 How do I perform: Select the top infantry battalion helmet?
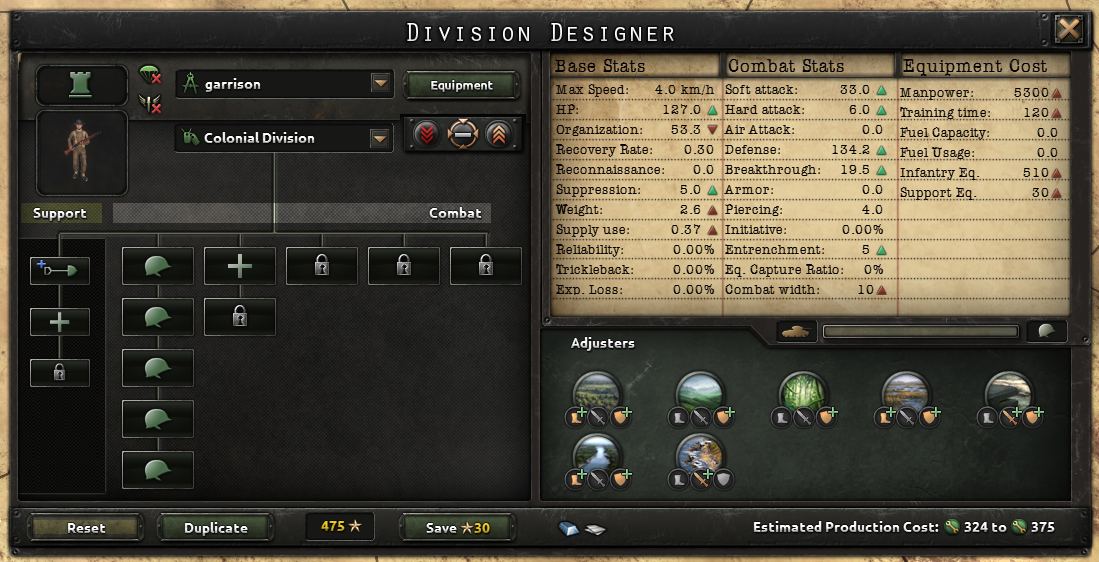[158, 266]
